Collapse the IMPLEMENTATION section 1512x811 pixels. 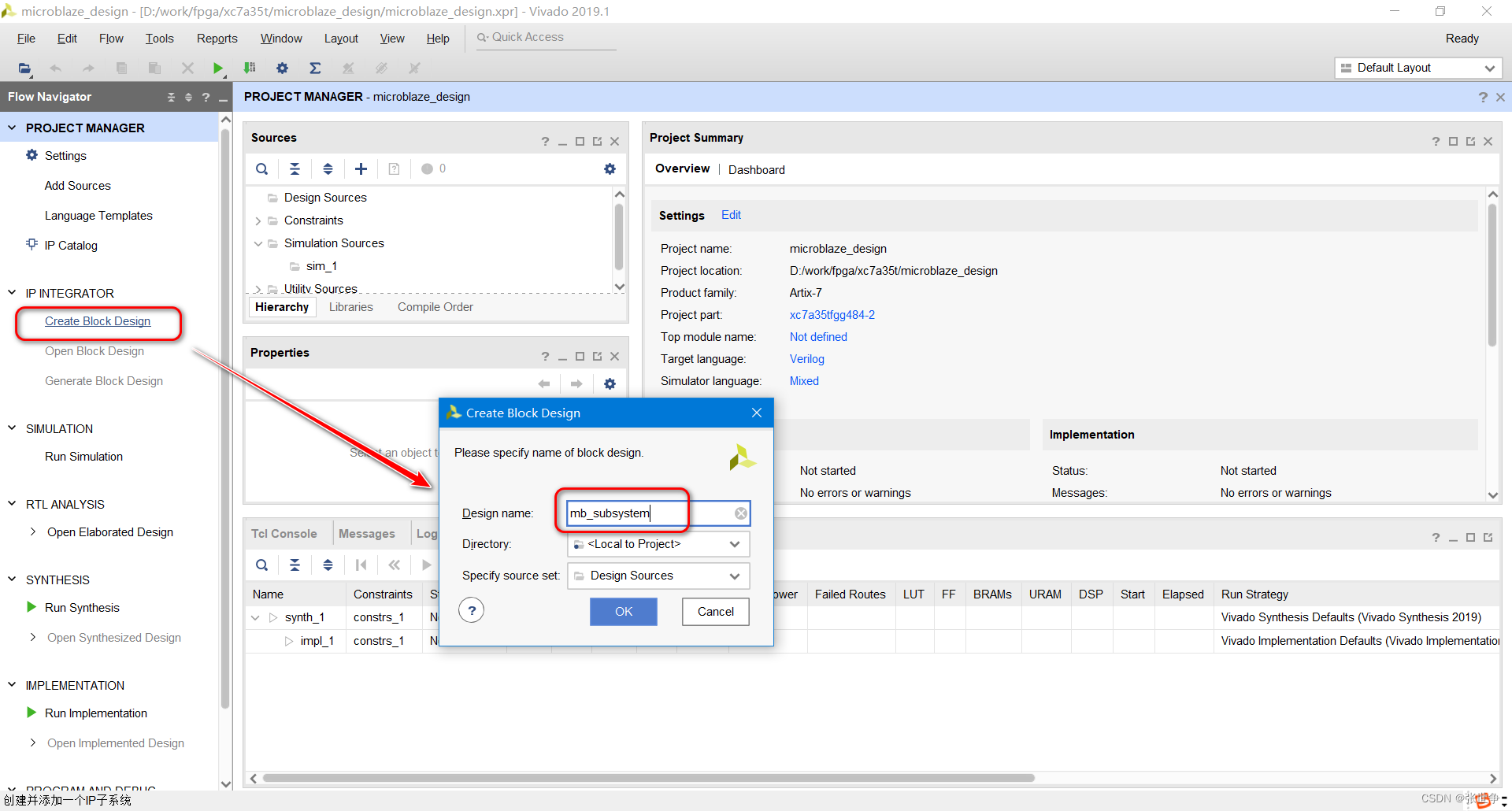(12, 684)
